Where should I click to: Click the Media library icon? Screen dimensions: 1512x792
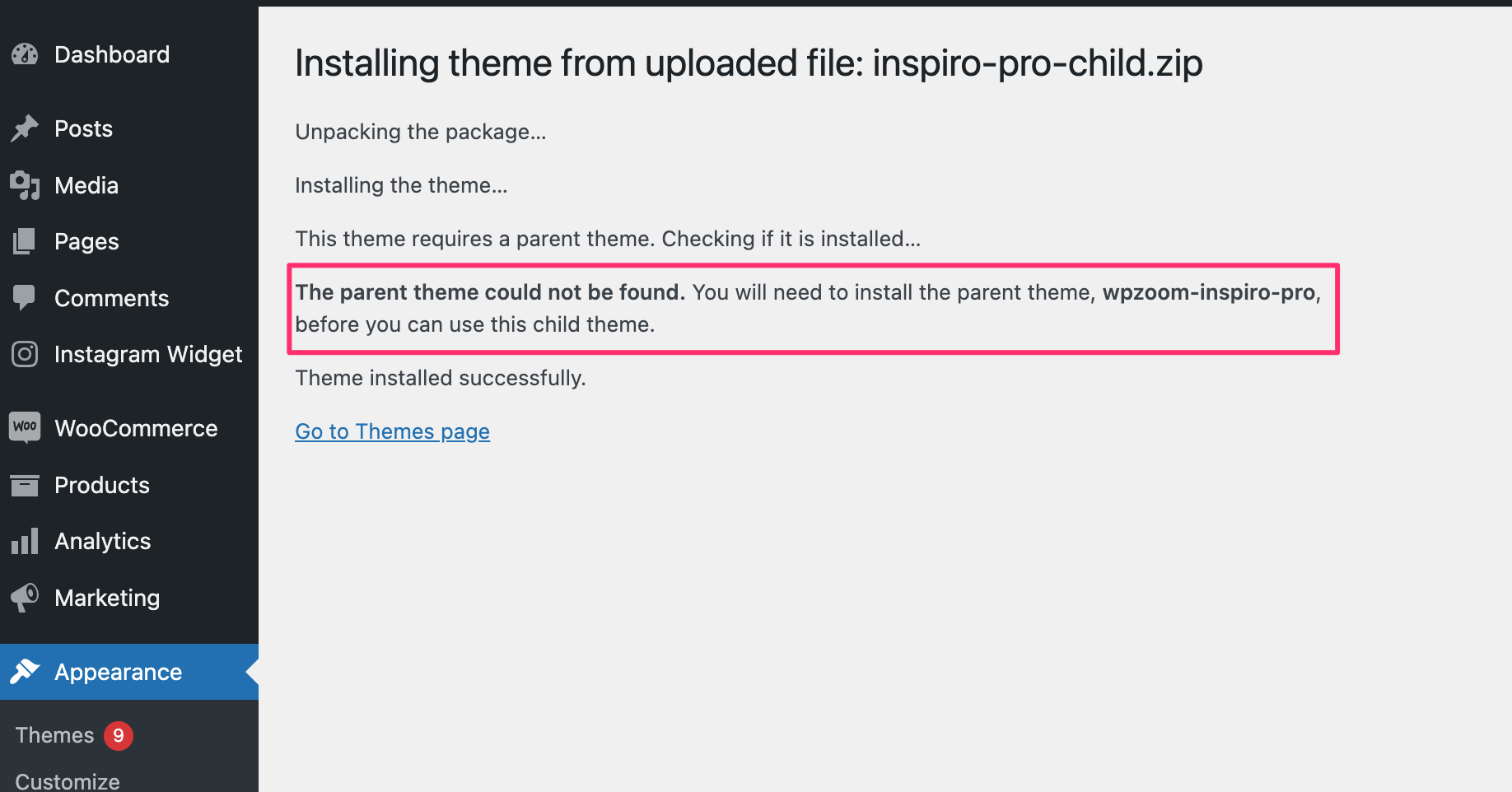[x=25, y=185]
